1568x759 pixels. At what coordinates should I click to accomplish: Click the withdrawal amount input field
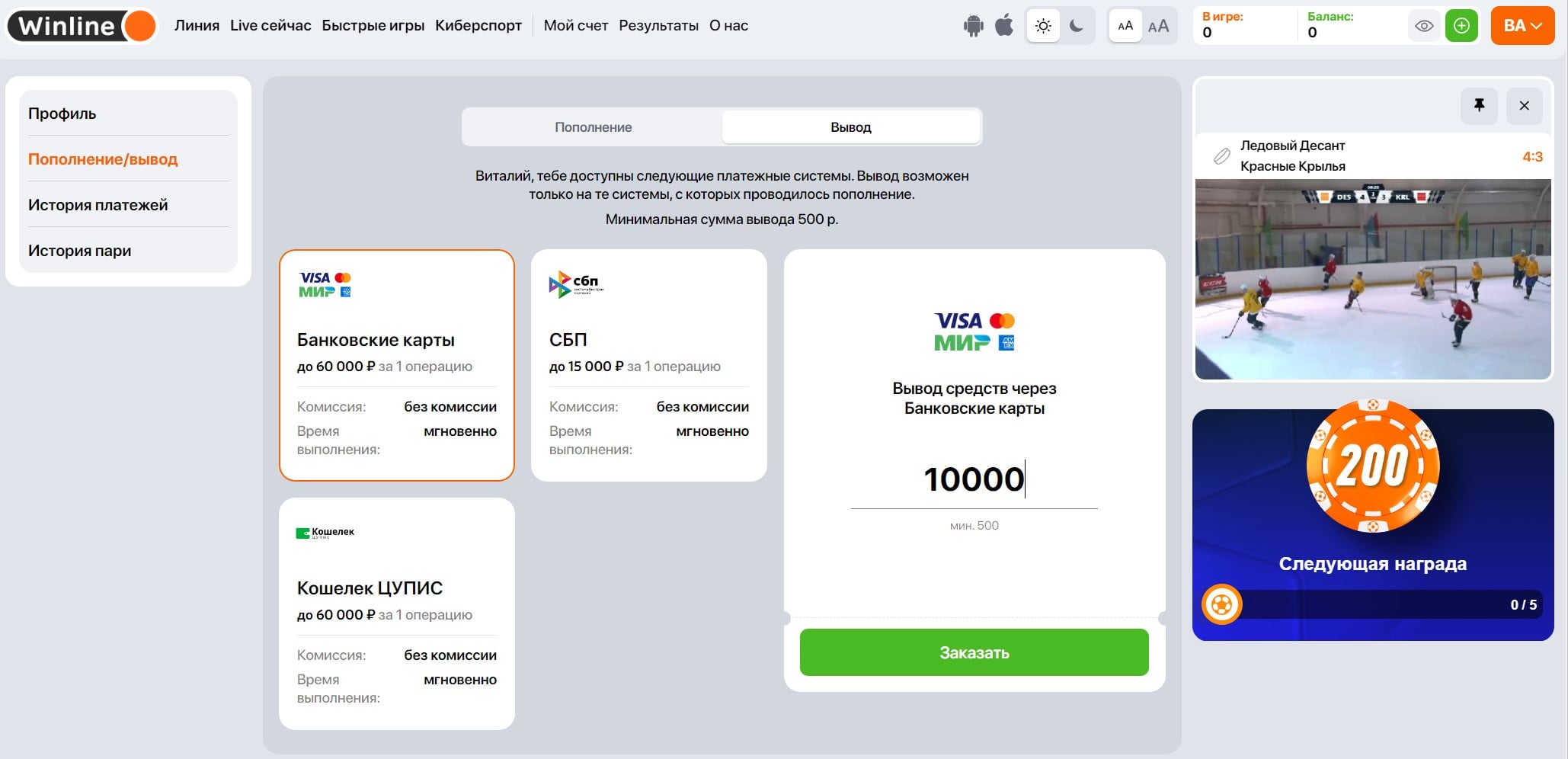click(974, 480)
